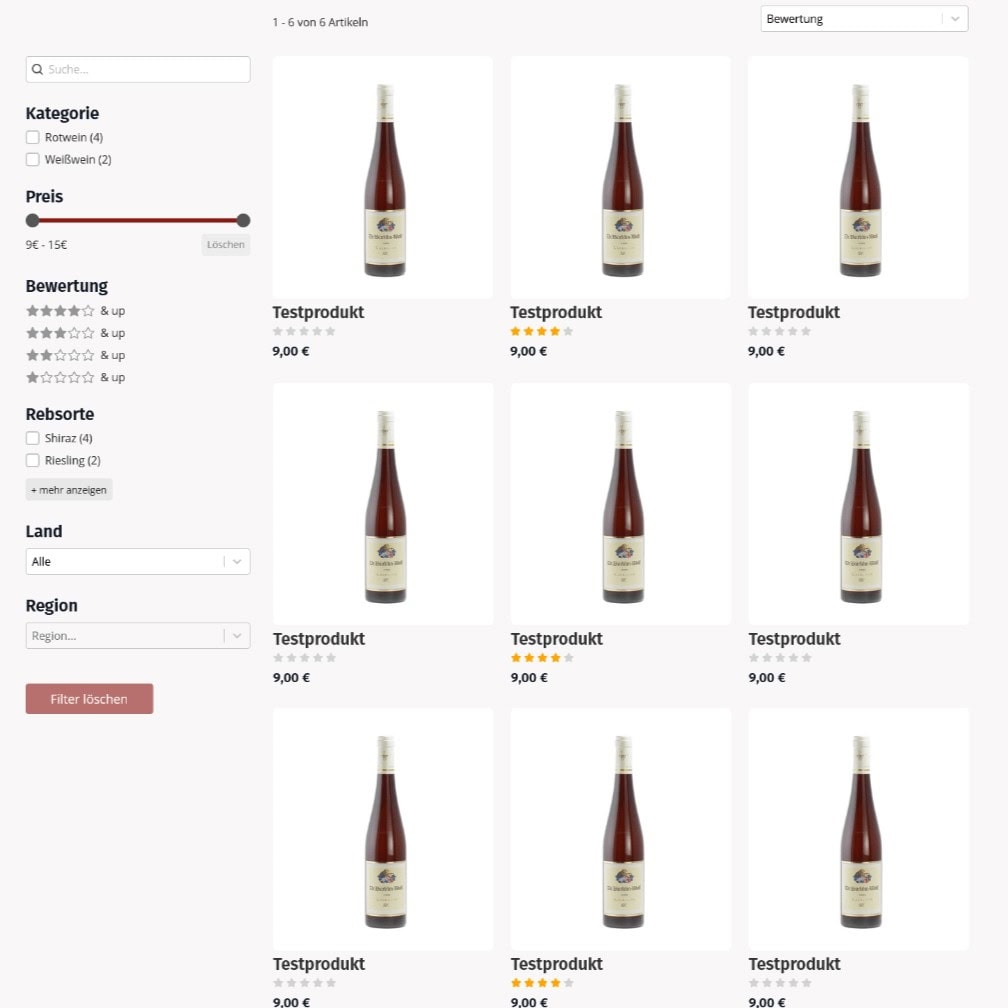
Task: Click star rating of top-right Testprodukt
Action: [779, 331]
